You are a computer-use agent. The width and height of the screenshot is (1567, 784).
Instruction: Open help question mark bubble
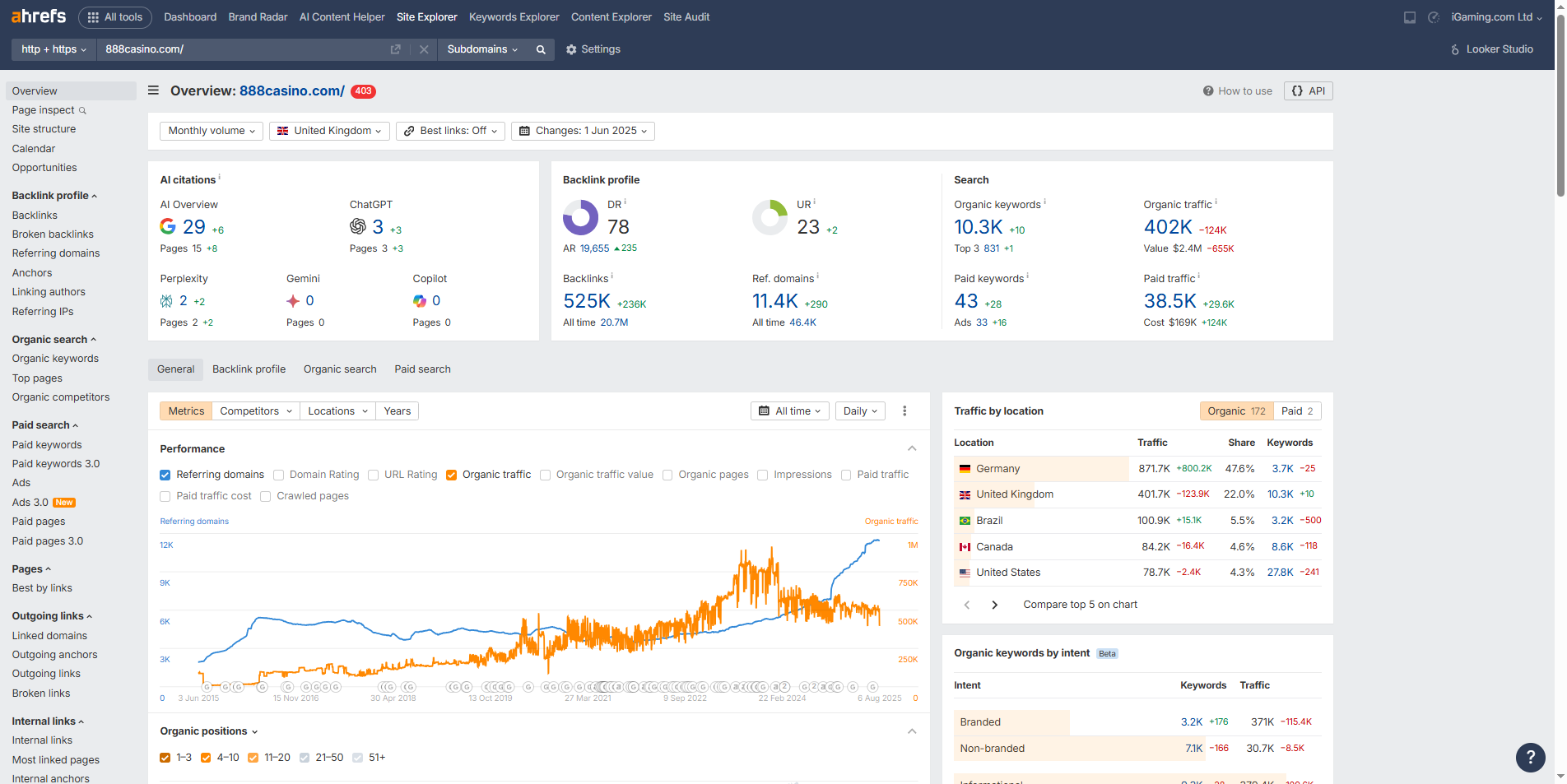pyautogui.click(x=1531, y=757)
